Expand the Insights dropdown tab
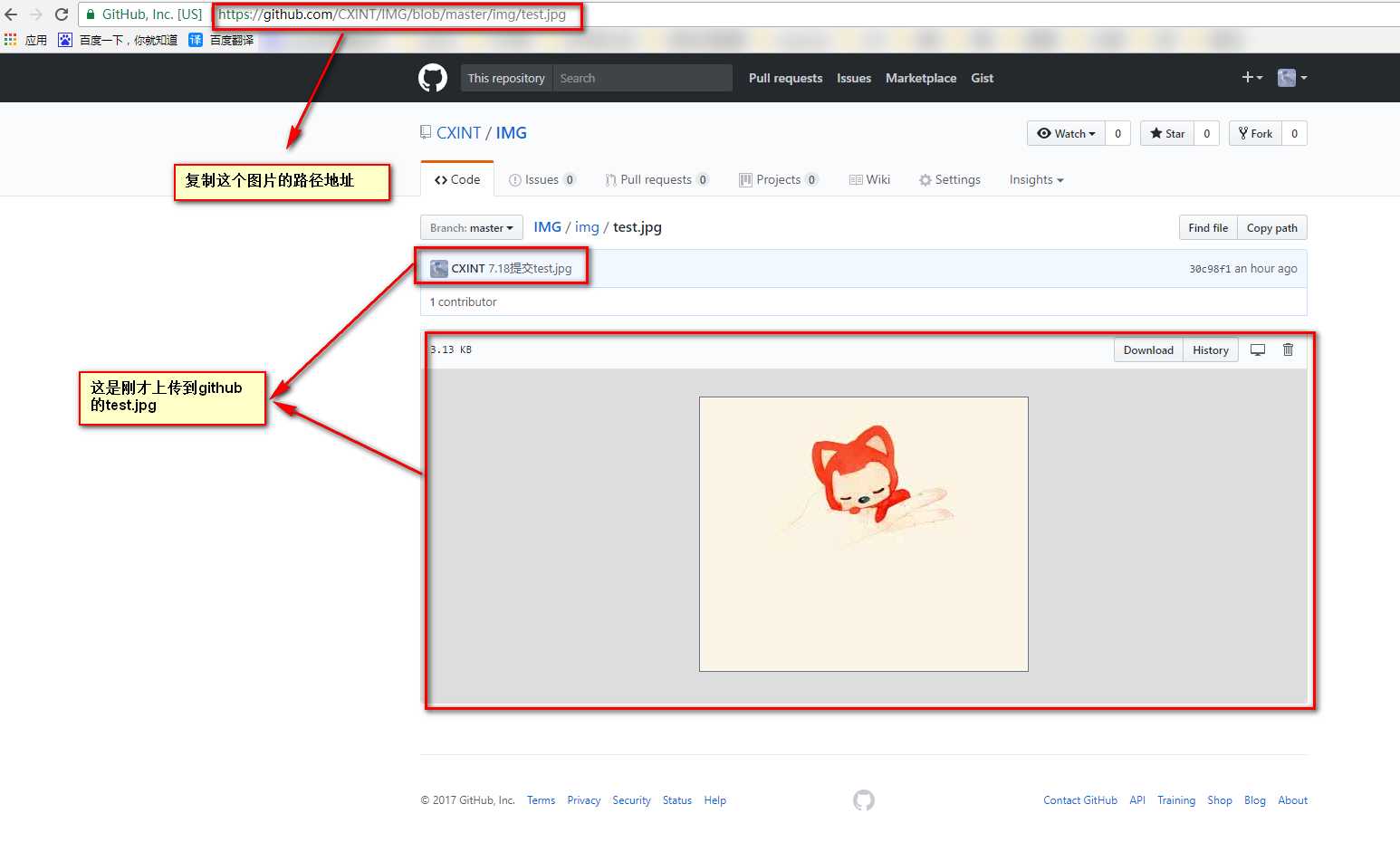Screen dimensions: 1400x852 point(1036,180)
